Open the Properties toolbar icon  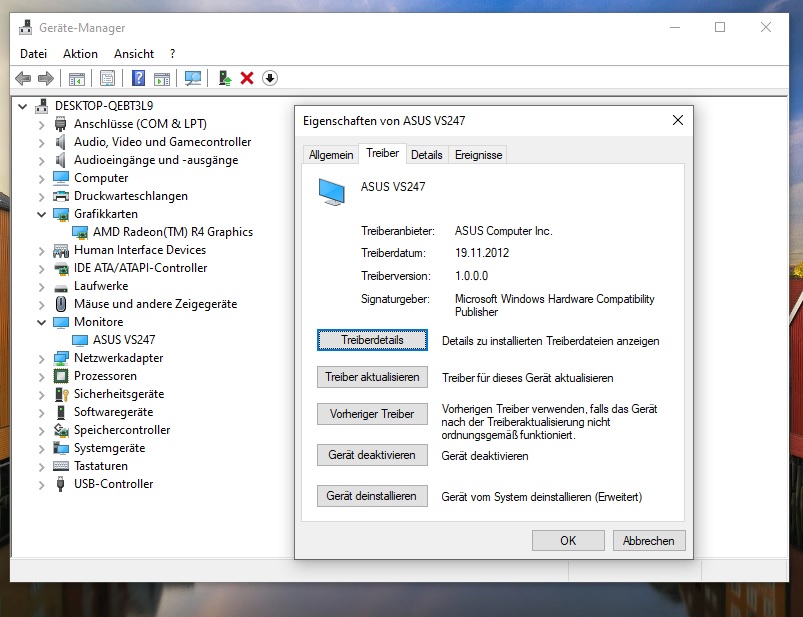(107, 78)
